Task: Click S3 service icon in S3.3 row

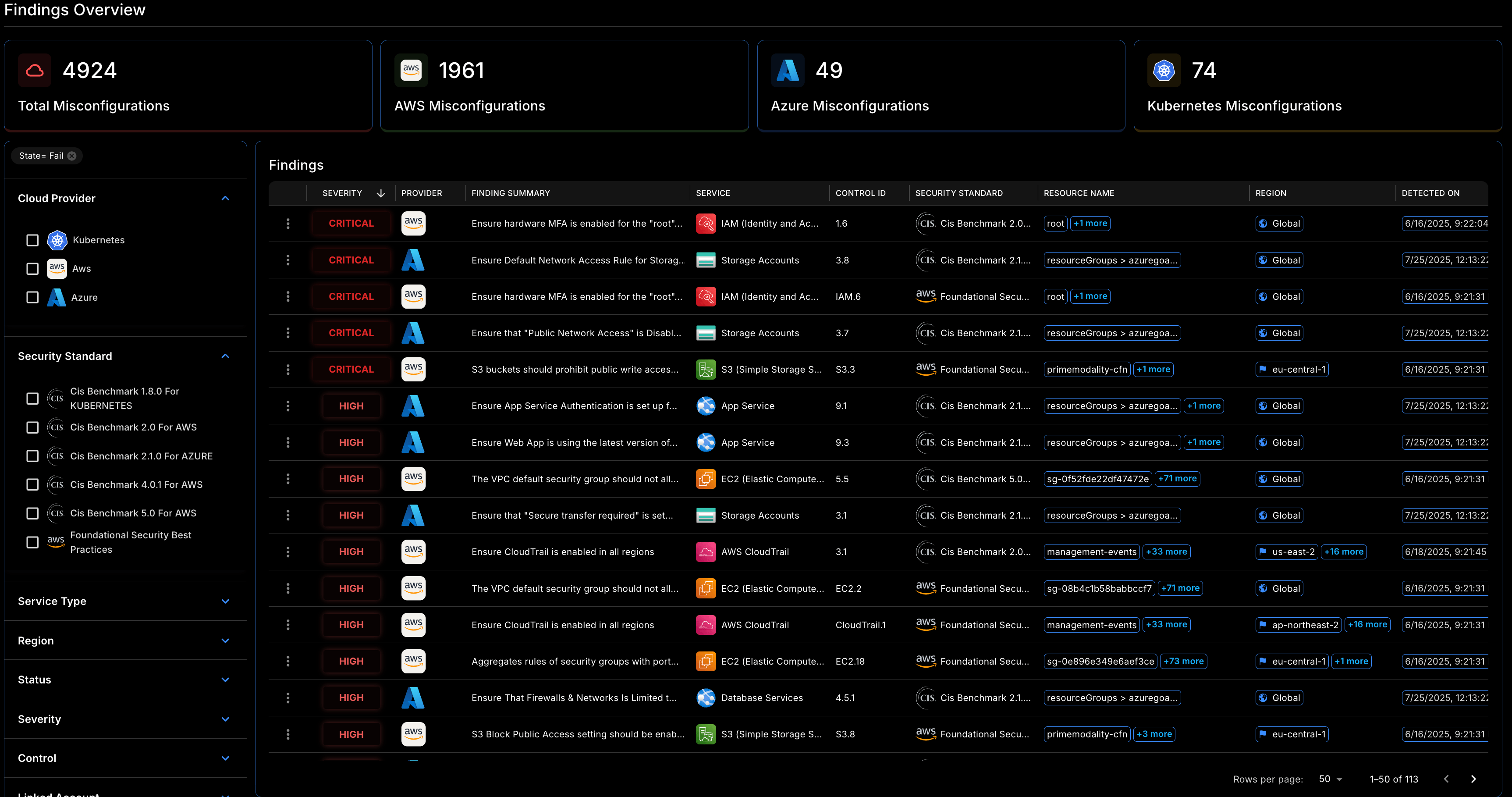Action: tap(706, 370)
